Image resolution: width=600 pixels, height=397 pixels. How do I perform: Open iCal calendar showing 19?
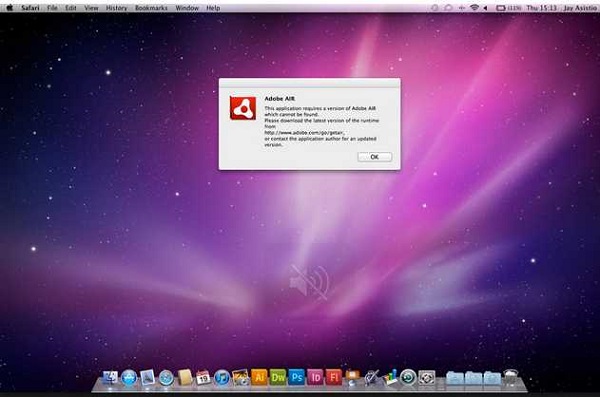pos(203,378)
